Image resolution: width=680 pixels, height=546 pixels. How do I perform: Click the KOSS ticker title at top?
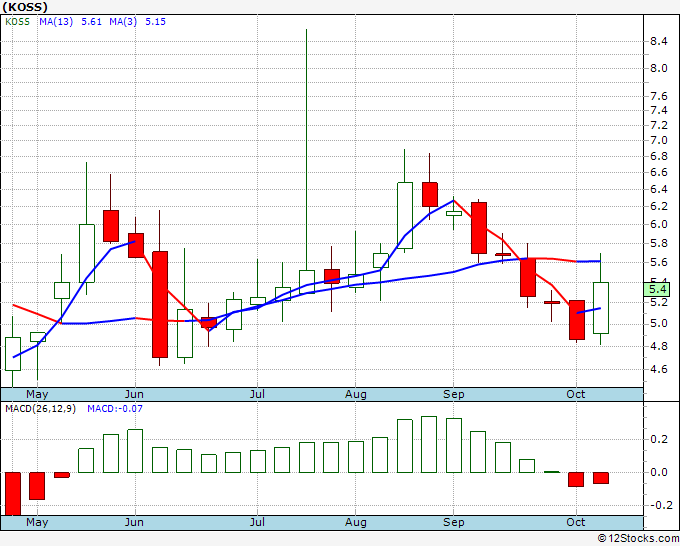(25, 7)
